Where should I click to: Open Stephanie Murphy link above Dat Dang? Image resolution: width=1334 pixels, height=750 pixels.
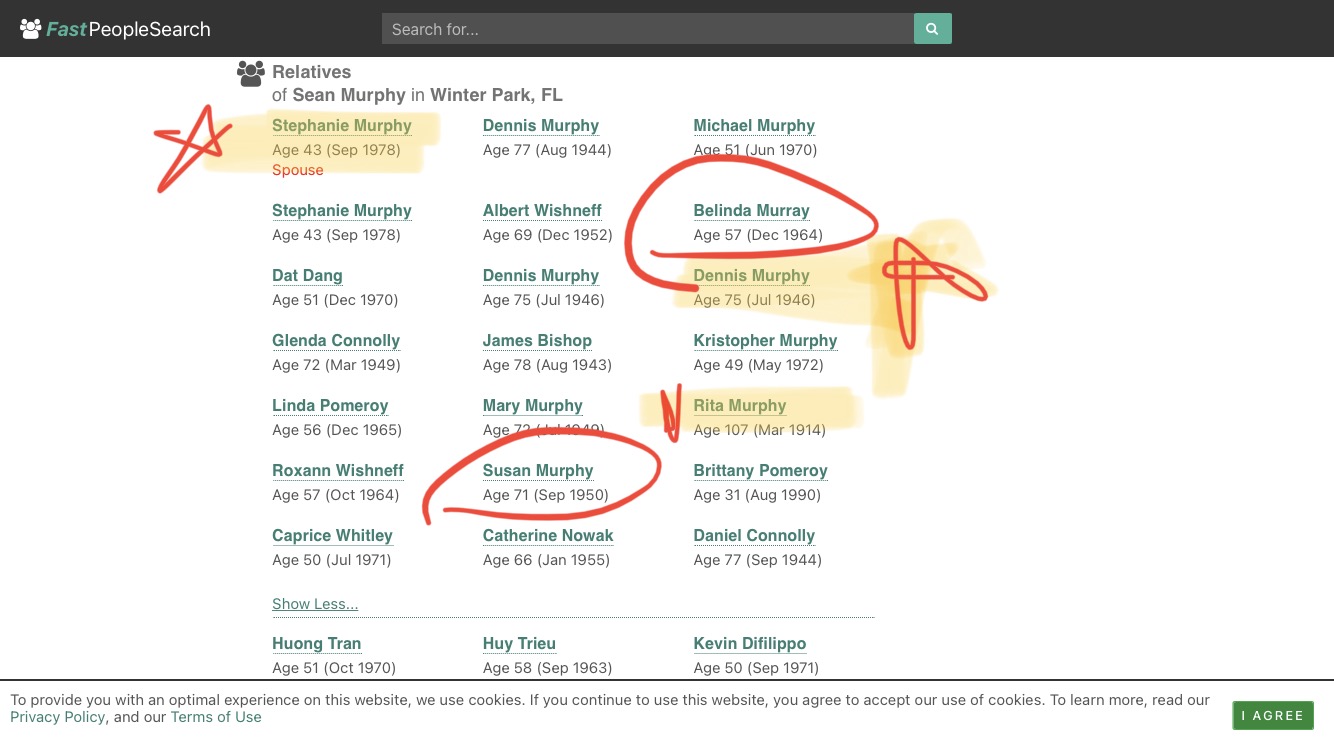pyautogui.click(x=342, y=211)
